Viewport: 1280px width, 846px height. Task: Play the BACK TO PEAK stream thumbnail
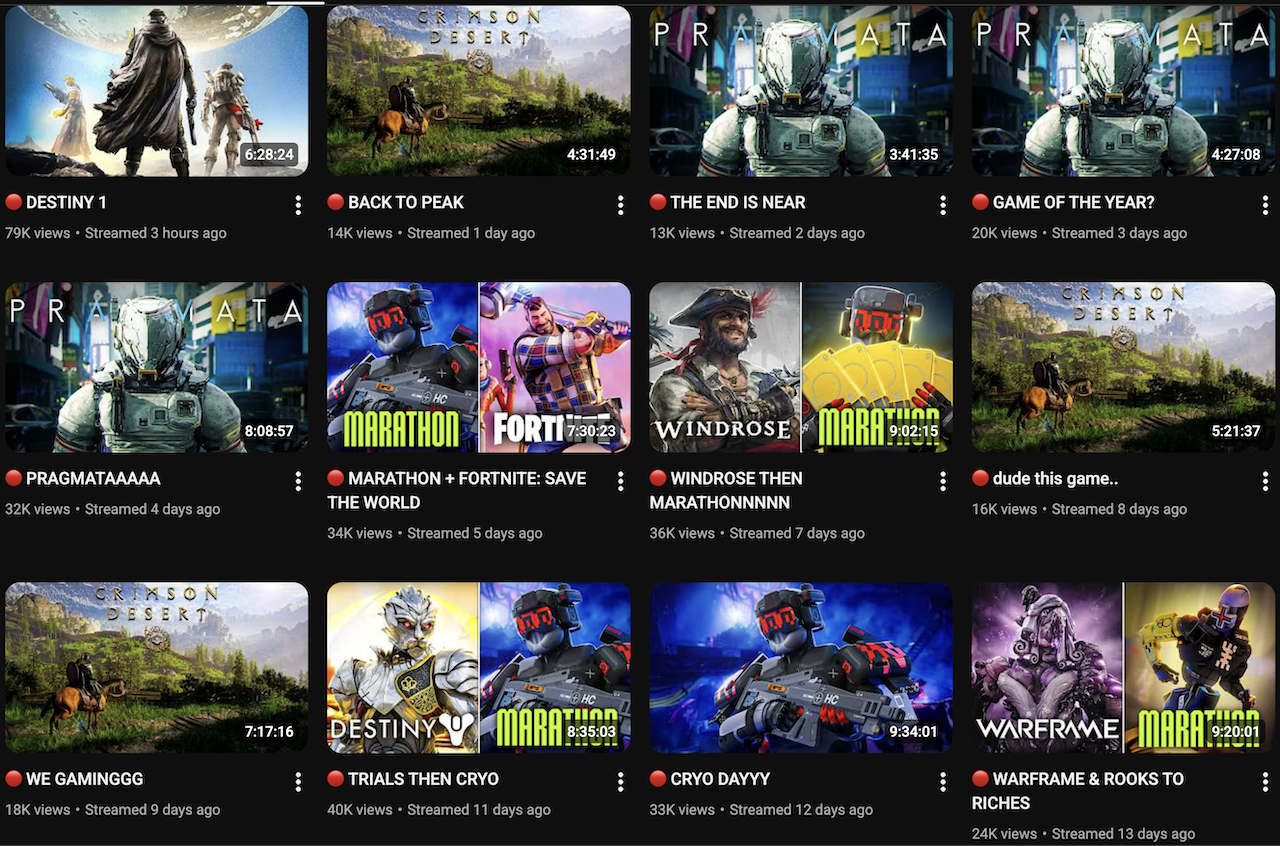(x=479, y=91)
